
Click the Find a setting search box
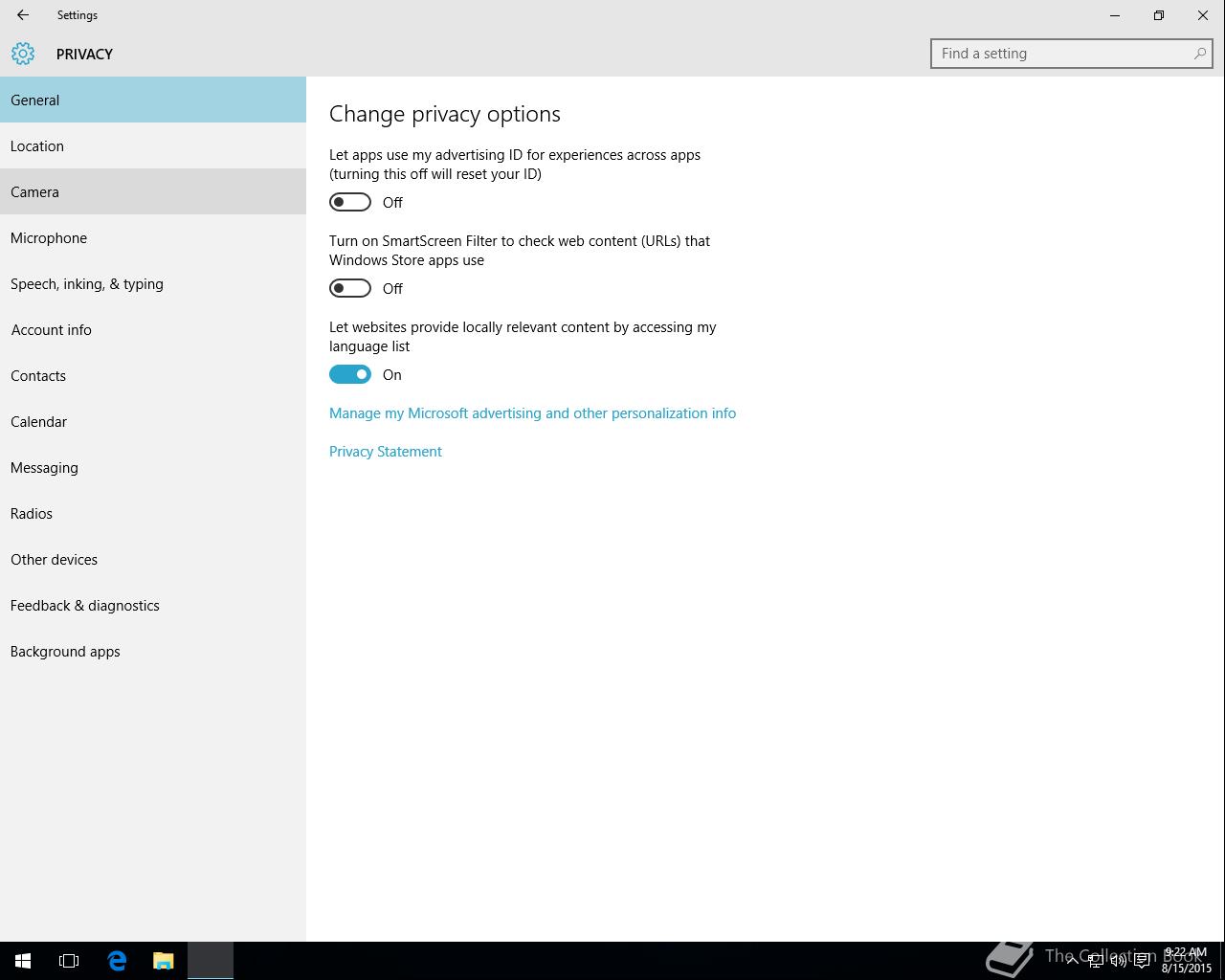pos(1072,54)
